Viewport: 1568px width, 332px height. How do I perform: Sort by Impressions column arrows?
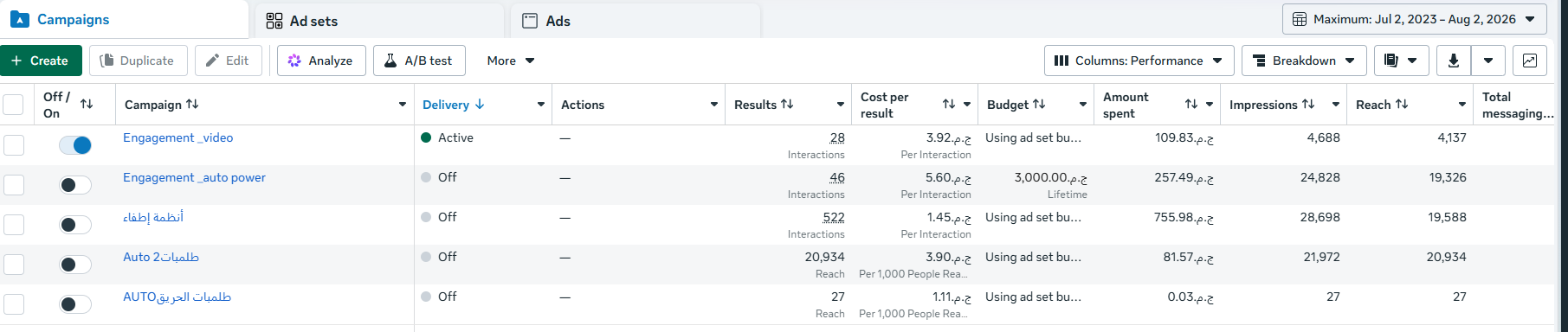(1308, 104)
